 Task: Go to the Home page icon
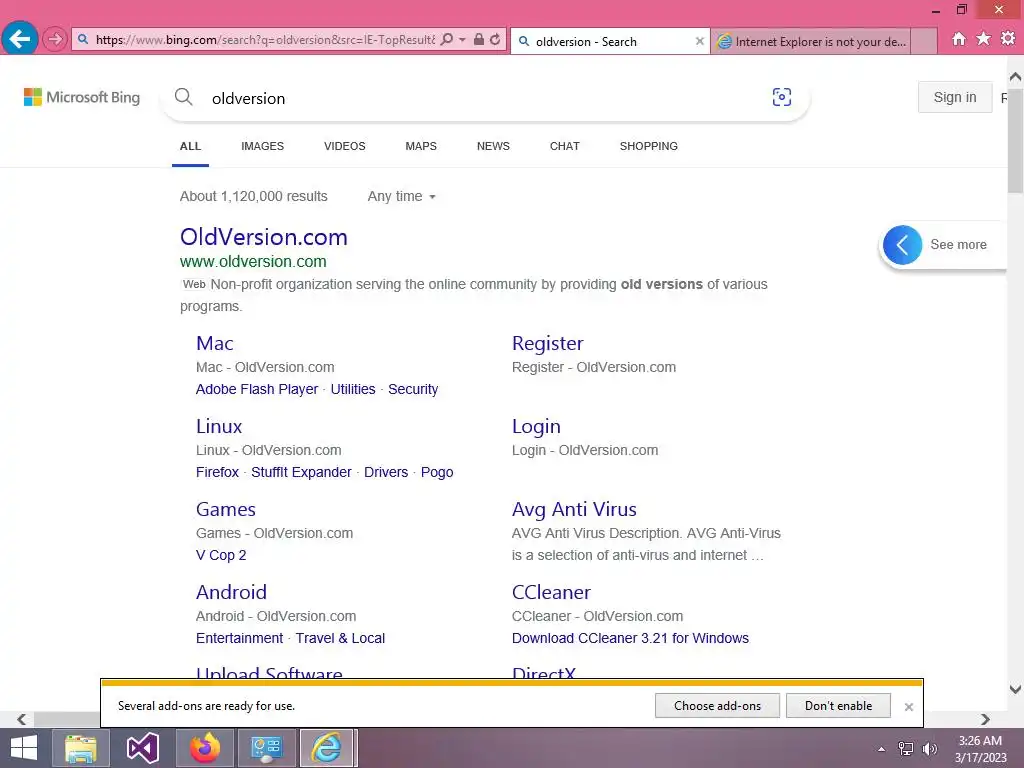(959, 39)
